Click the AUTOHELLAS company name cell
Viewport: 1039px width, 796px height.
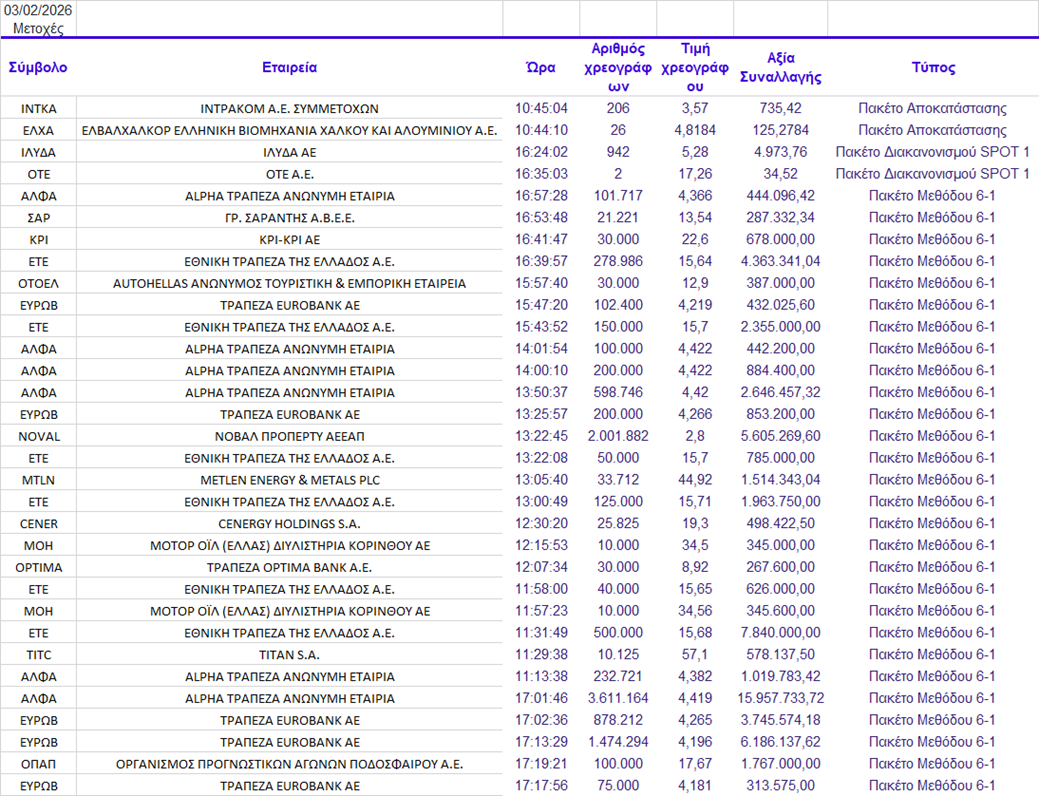coord(289,283)
